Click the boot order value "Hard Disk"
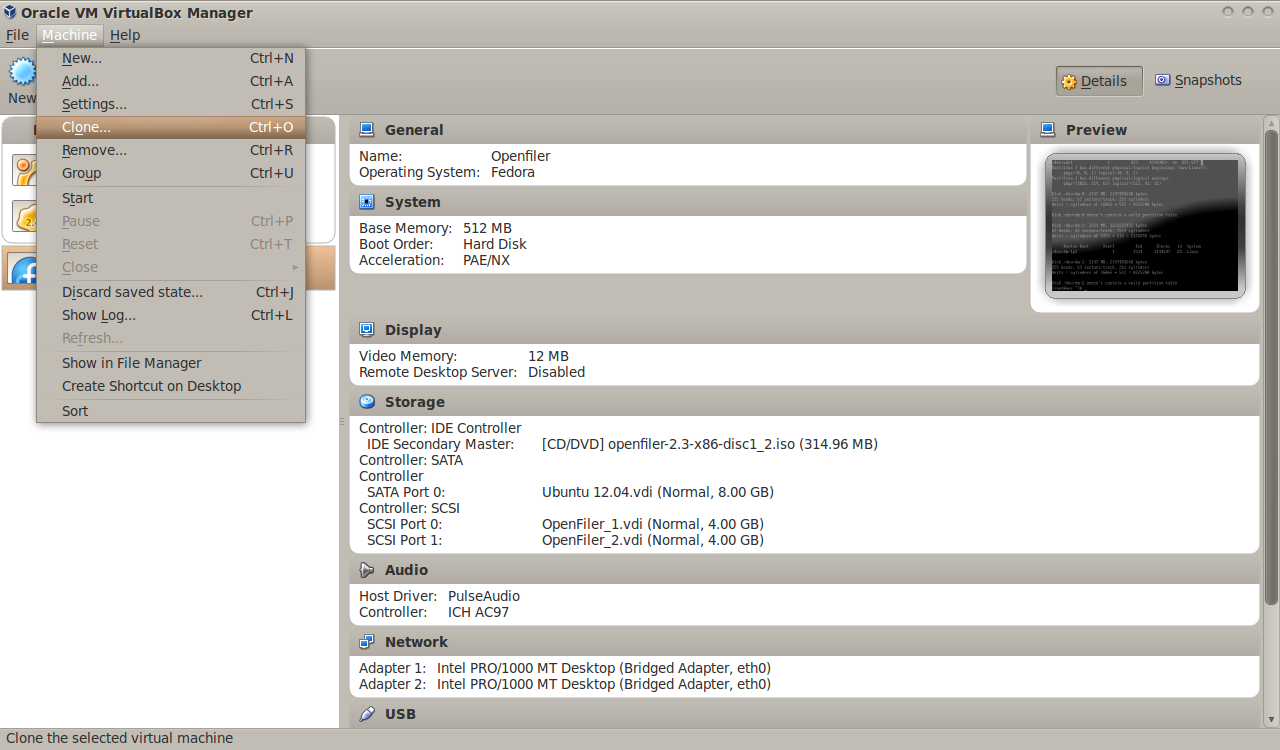 (x=494, y=244)
